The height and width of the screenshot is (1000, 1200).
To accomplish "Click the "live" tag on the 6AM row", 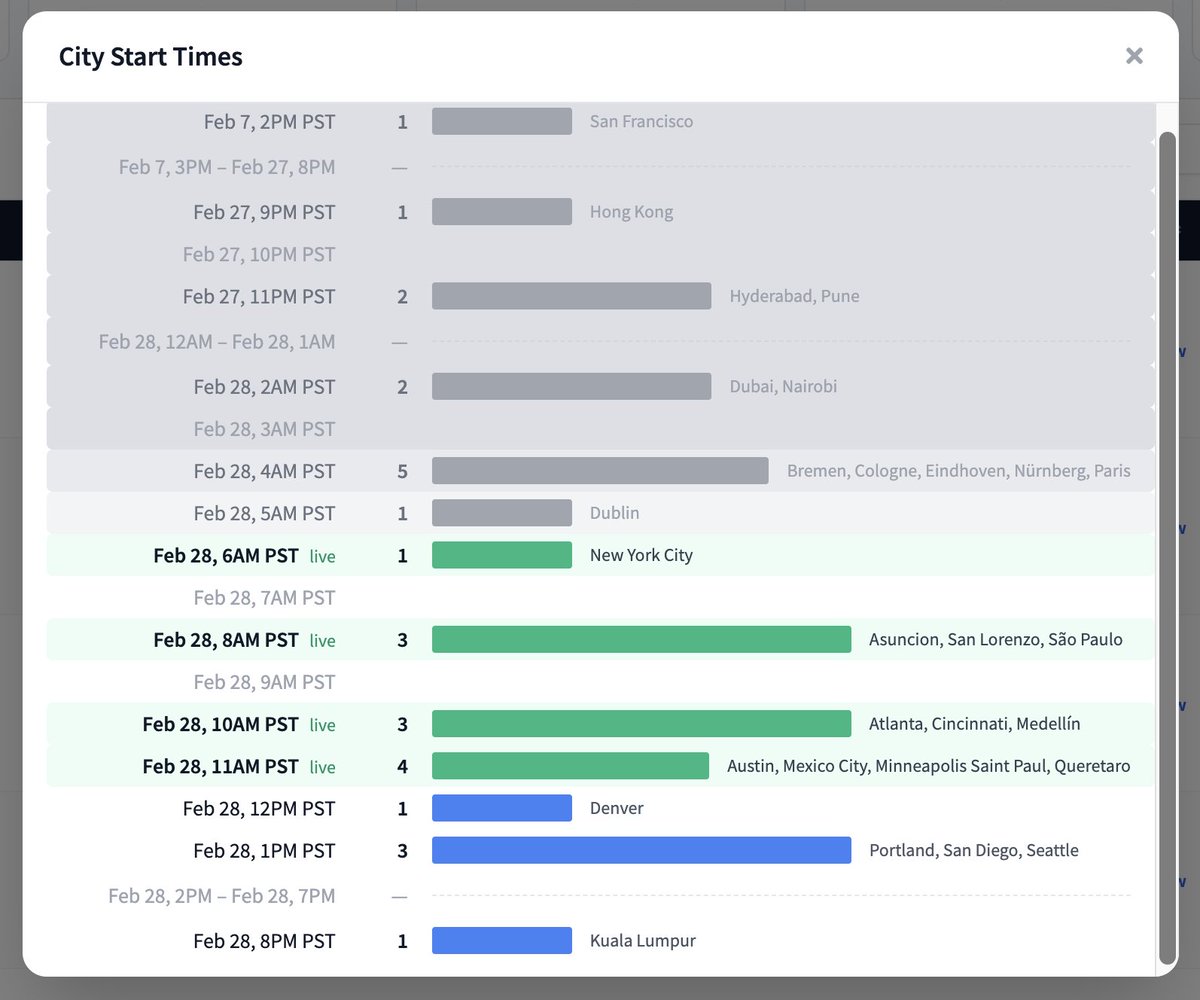I will point(322,556).
